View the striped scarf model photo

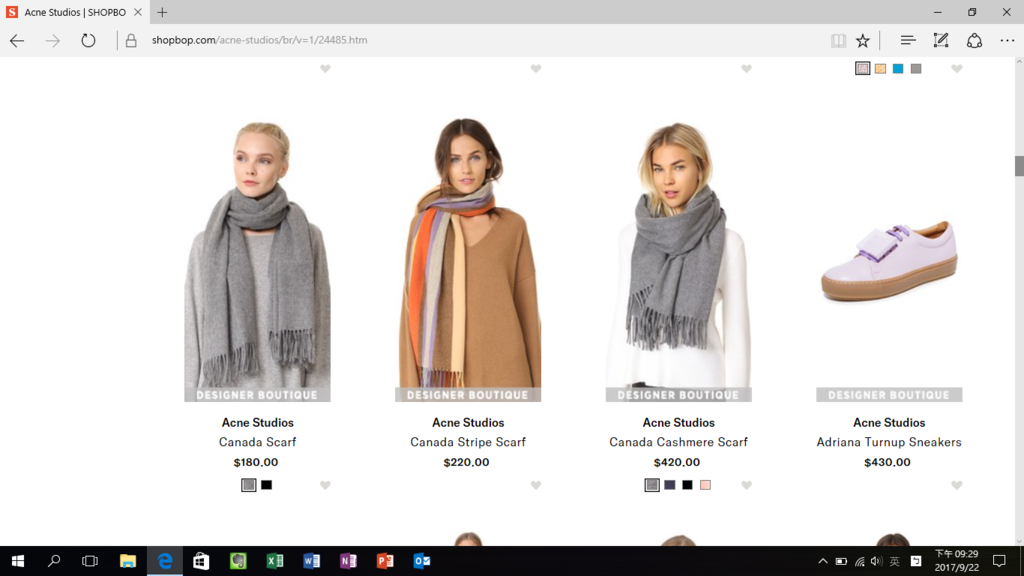[x=468, y=259]
